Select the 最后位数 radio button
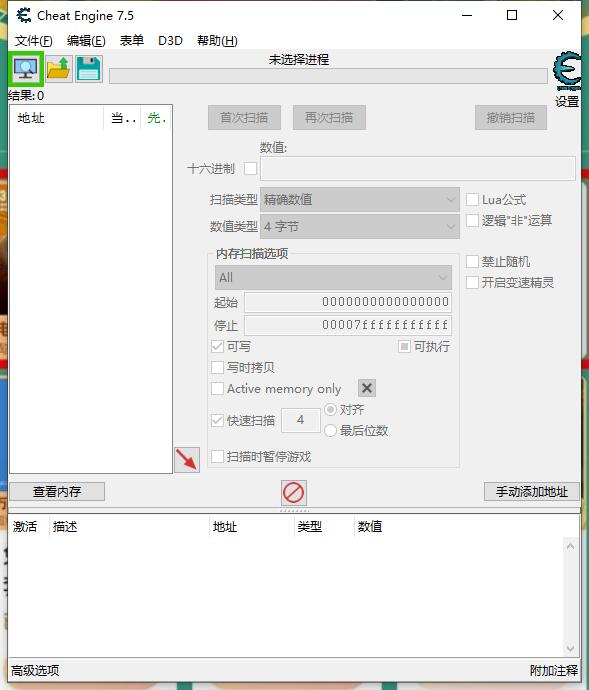This screenshot has width=589, height=690. pos(331,430)
